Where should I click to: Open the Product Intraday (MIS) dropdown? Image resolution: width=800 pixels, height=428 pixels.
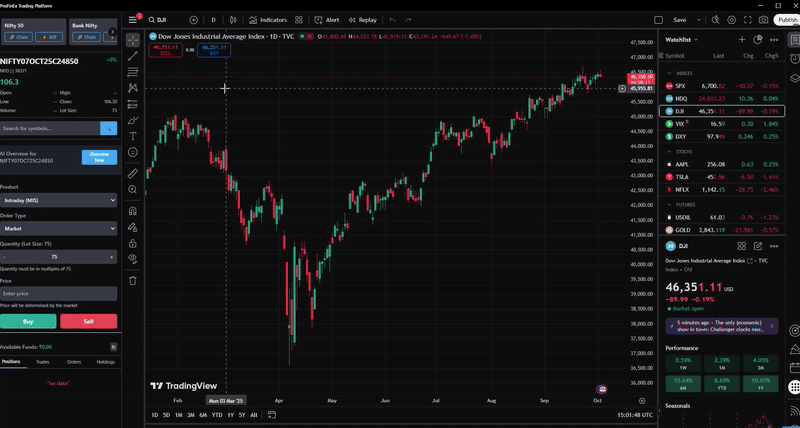tap(58, 200)
